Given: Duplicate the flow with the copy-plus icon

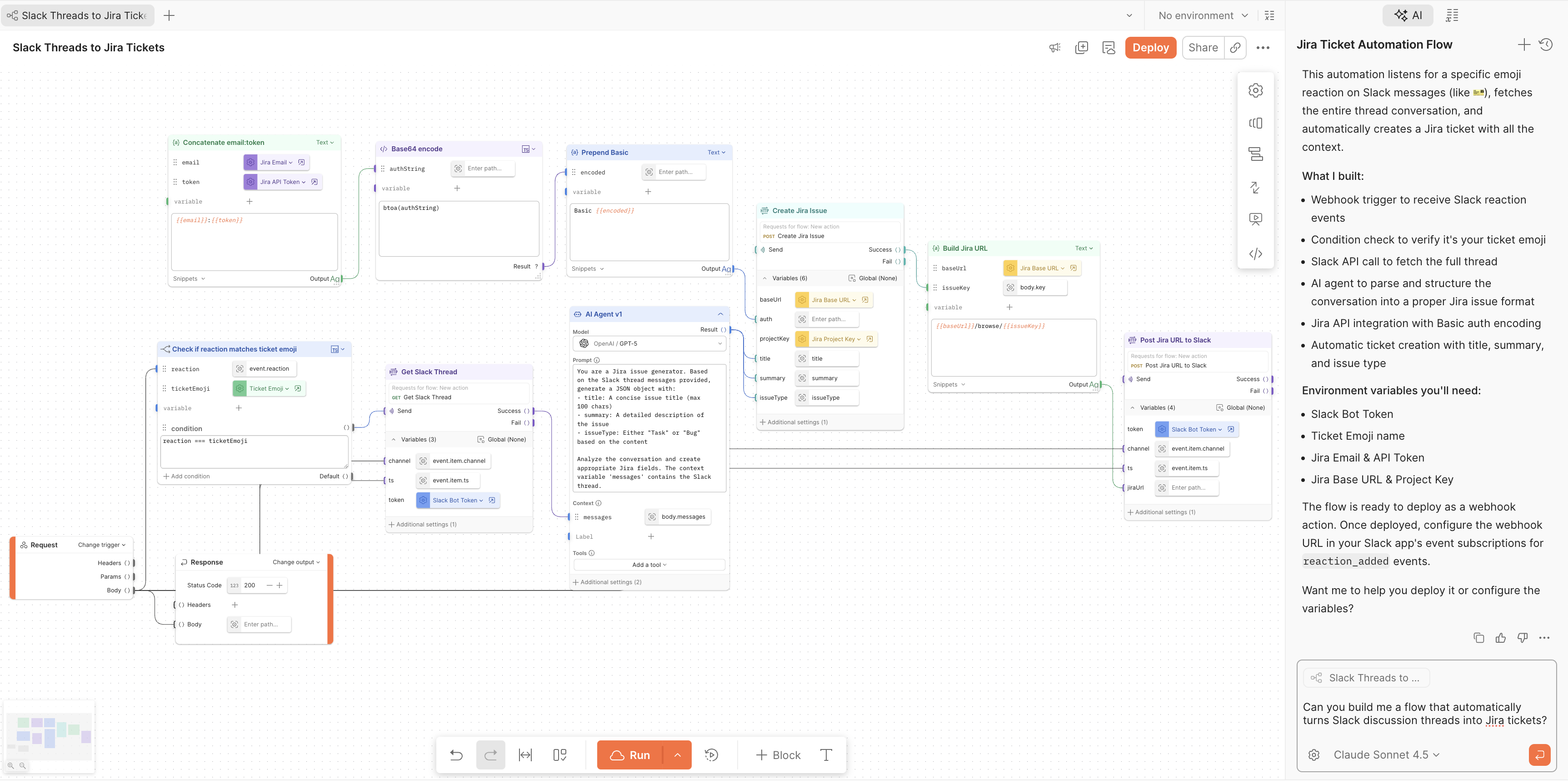Looking at the screenshot, I should [x=1082, y=47].
